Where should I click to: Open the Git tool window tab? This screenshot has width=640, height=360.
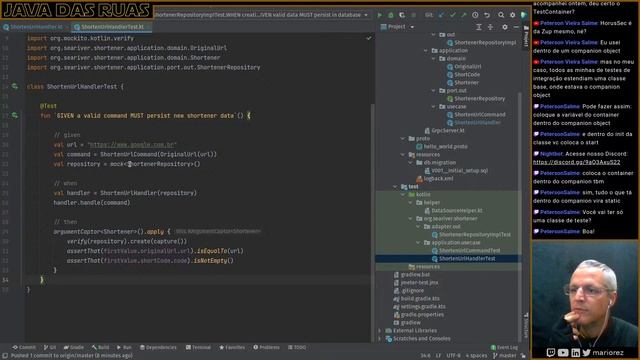pyautogui.click(x=50, y=347)
